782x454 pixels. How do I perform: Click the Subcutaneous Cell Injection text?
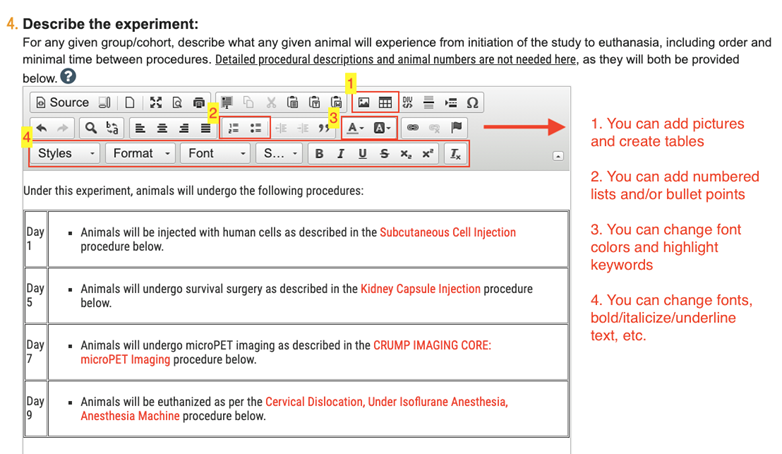tap(447, 232)
